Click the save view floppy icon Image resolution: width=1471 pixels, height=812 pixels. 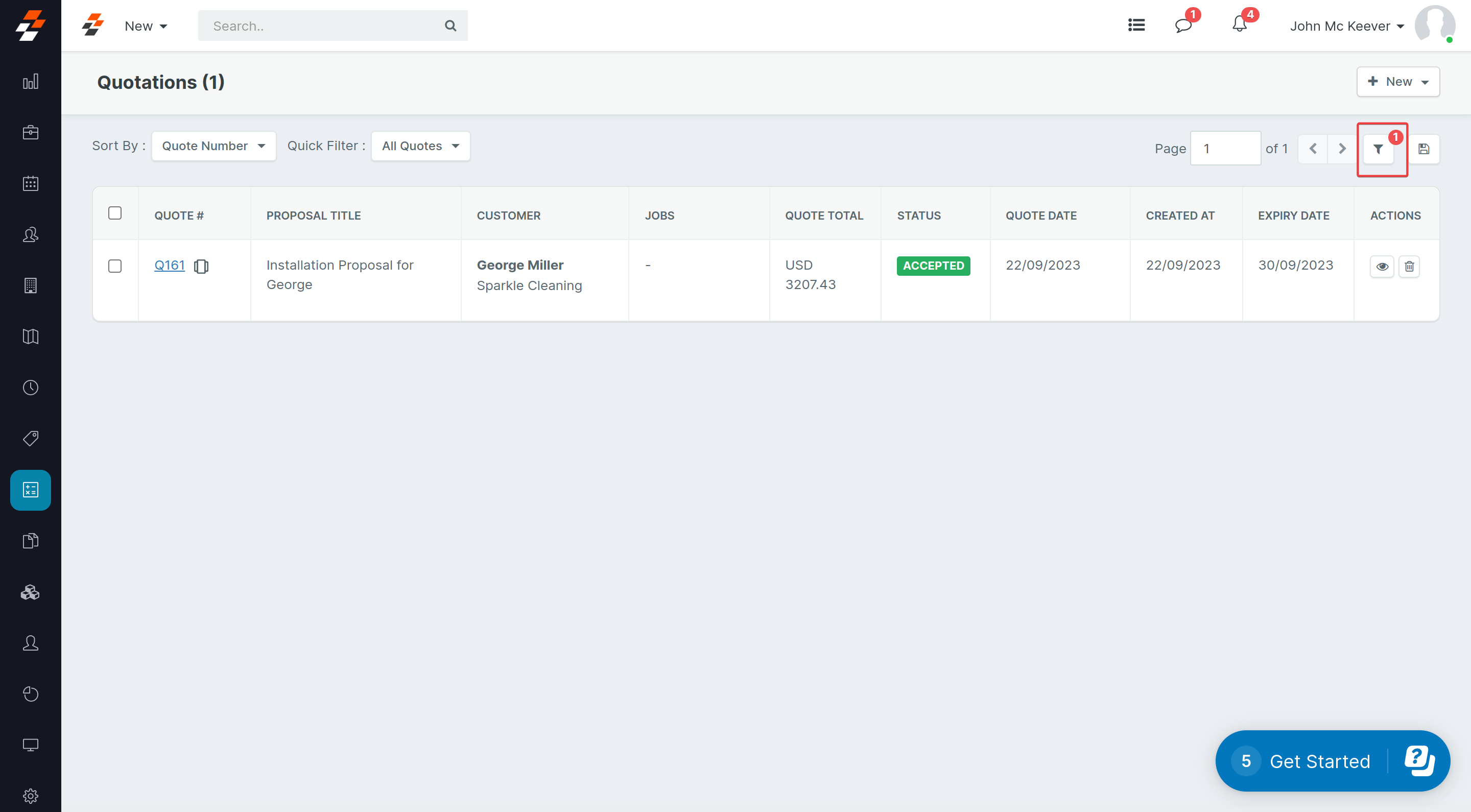pos(1423,149)
